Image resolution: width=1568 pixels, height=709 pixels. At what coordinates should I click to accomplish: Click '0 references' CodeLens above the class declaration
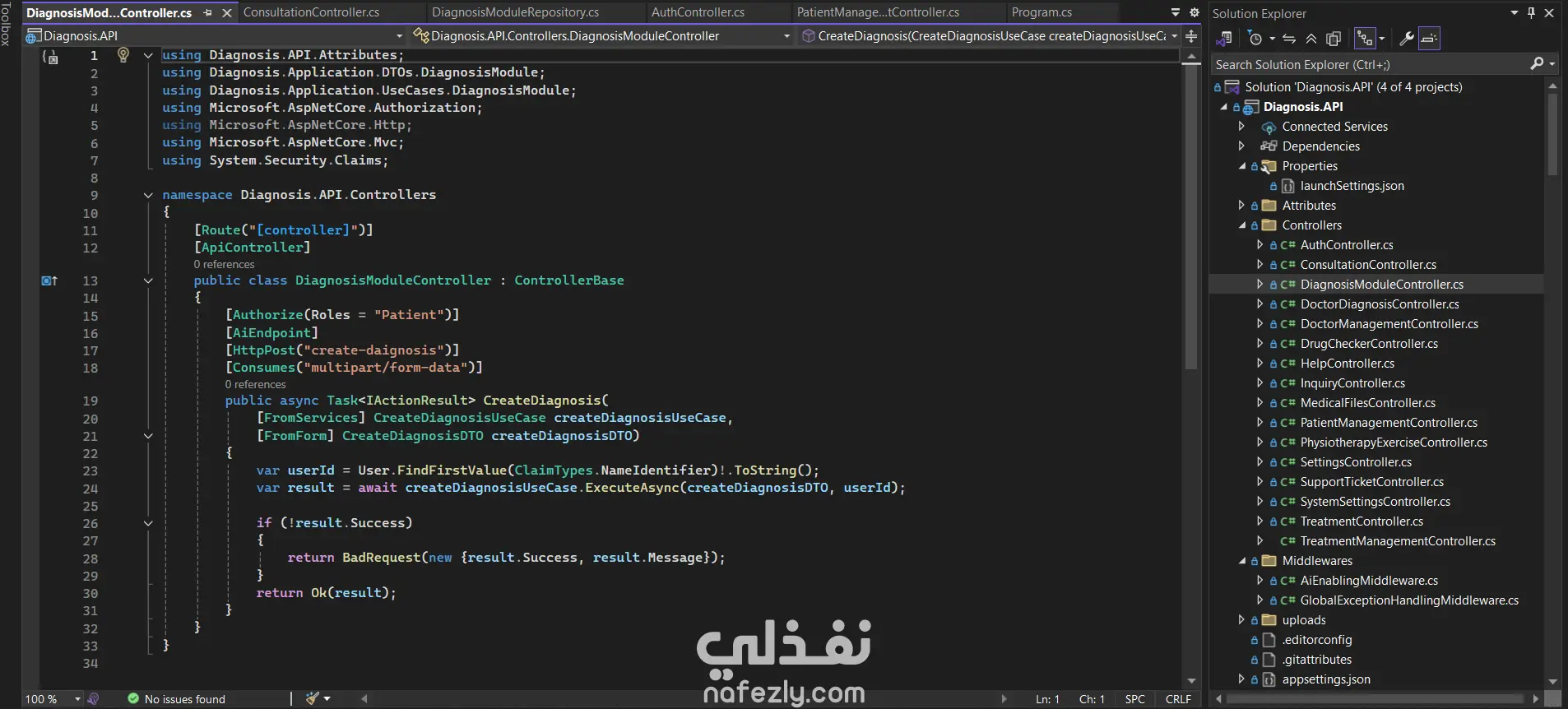click(224, 264)
